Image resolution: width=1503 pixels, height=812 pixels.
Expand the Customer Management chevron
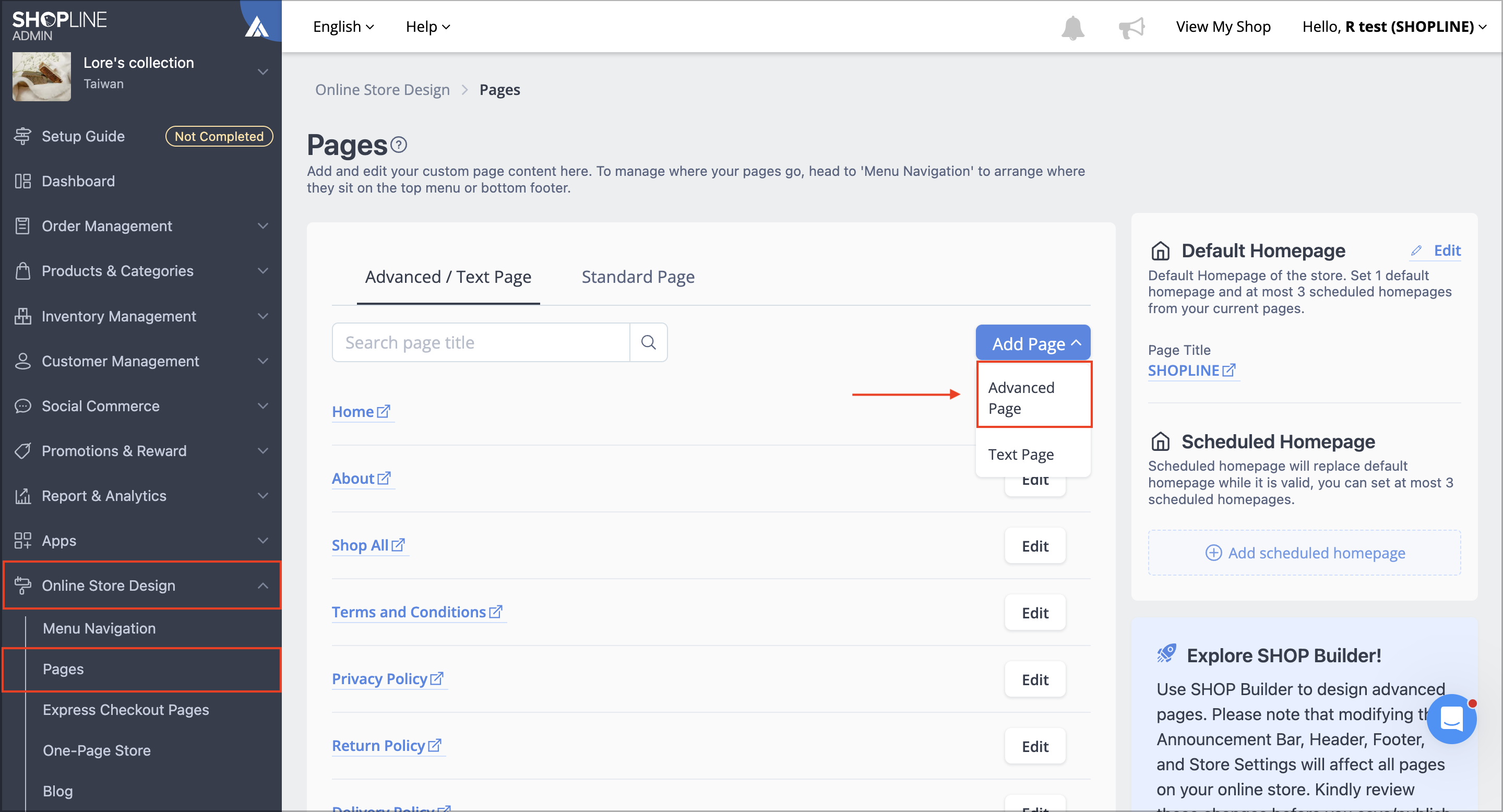point(263,361)
